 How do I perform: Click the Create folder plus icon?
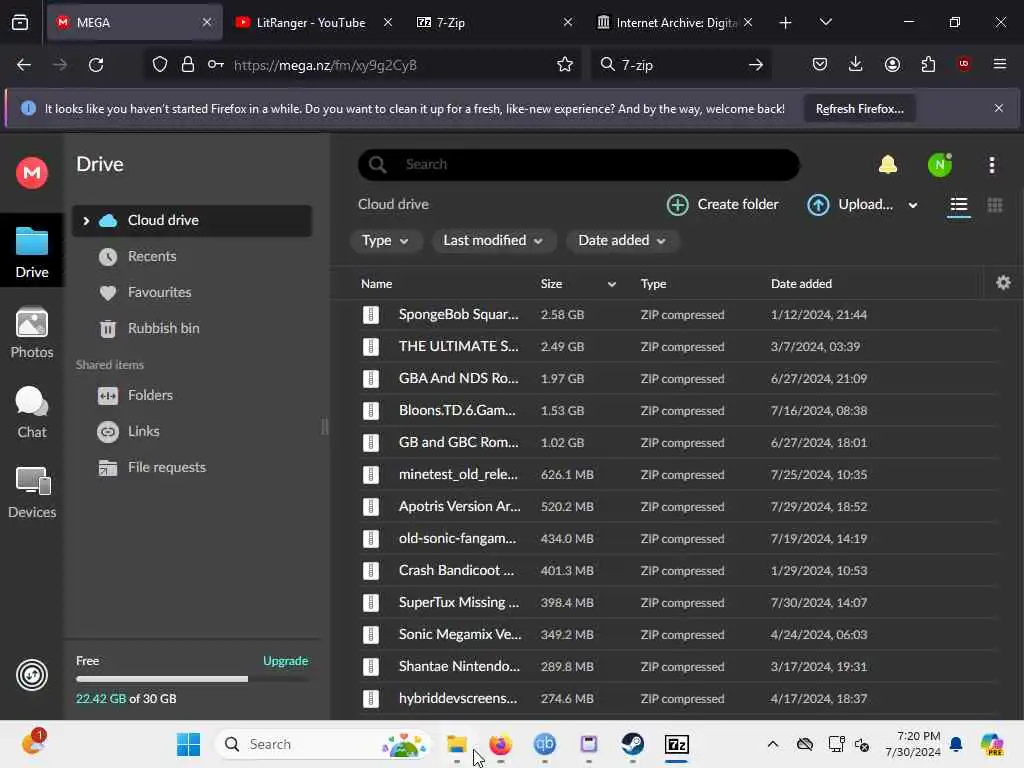tap(677, 204)
